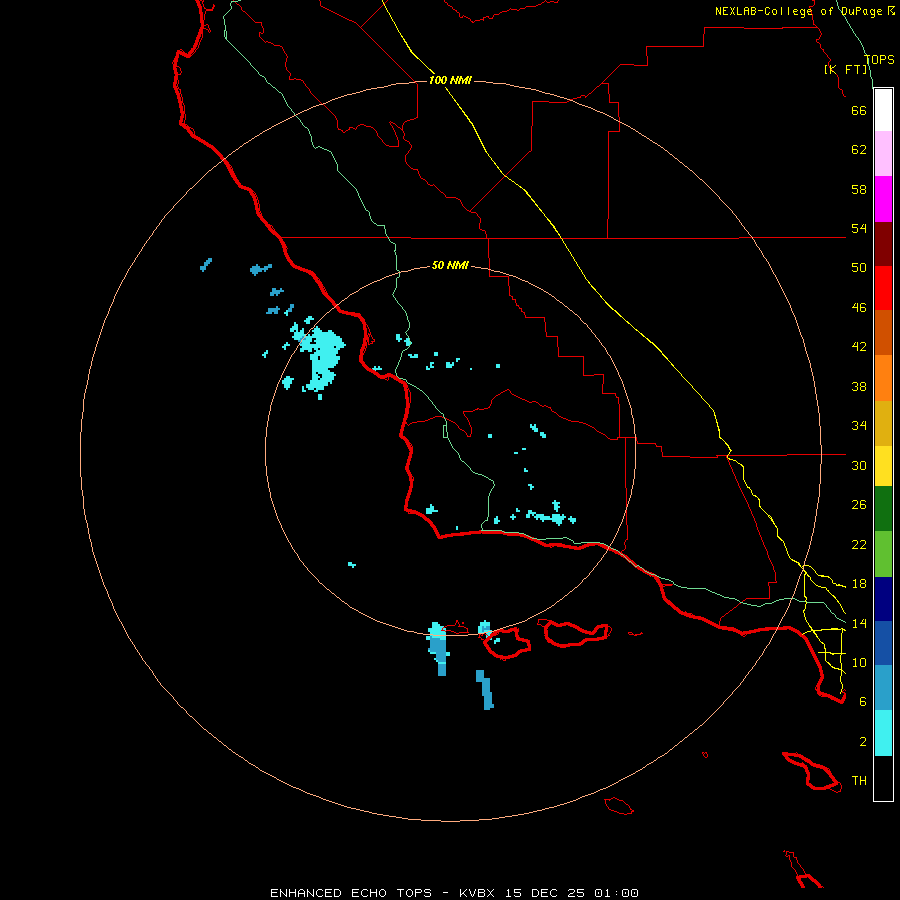The image size is (900, 900).
Task: Click the blue echo streak farthest south
Action: [x=485, y=690]
